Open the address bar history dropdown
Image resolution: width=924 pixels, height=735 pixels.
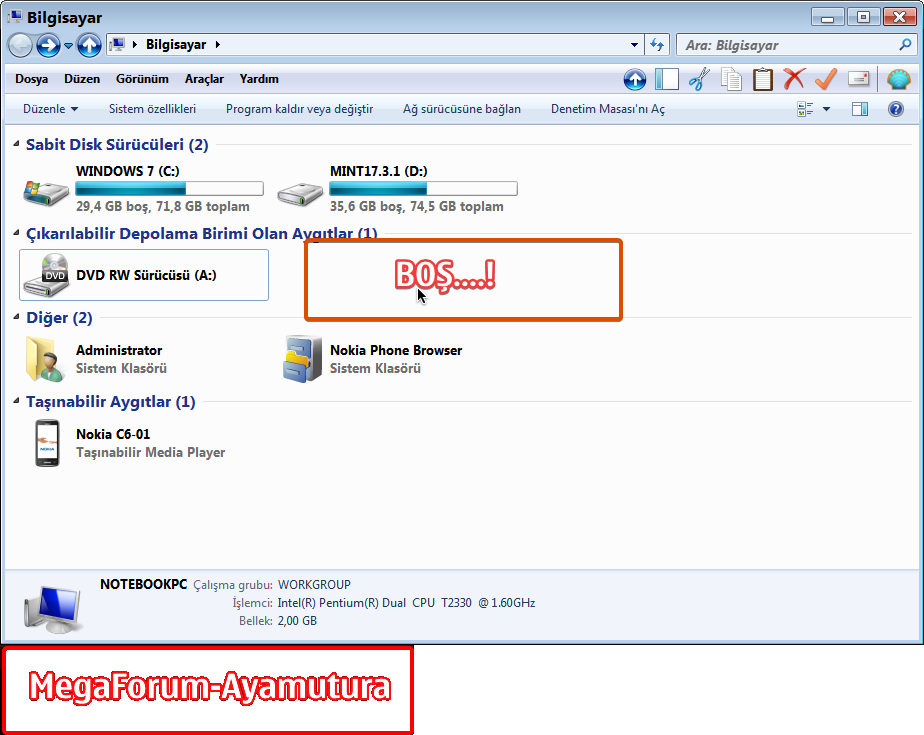634,45
